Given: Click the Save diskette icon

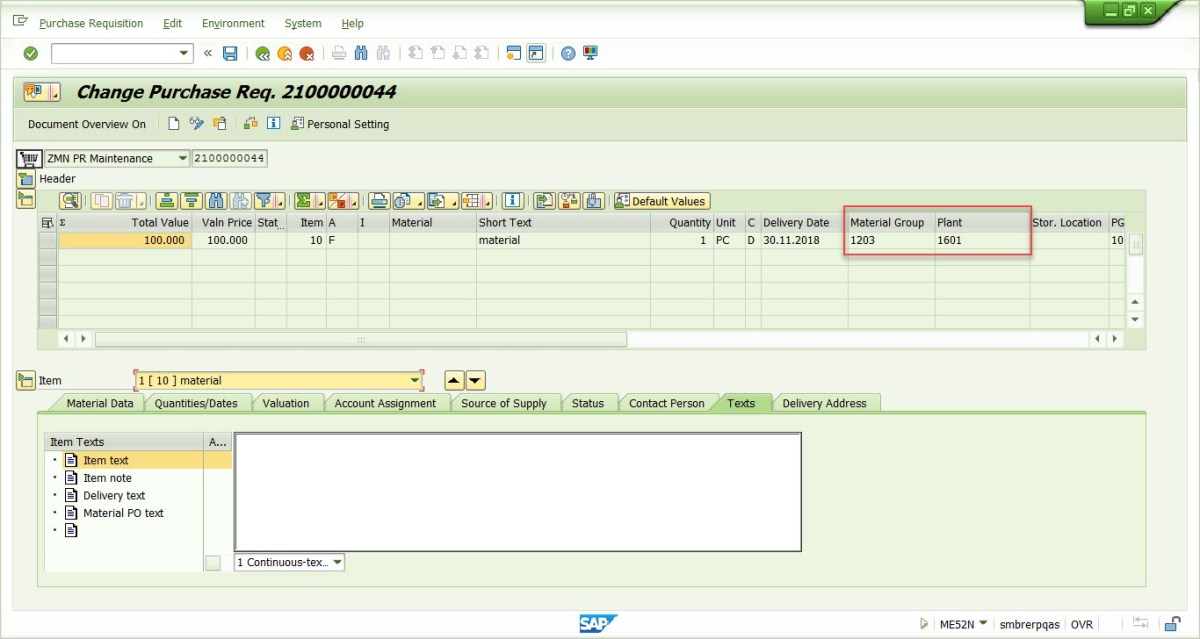Looking at the screenshot, I should 230,53.
